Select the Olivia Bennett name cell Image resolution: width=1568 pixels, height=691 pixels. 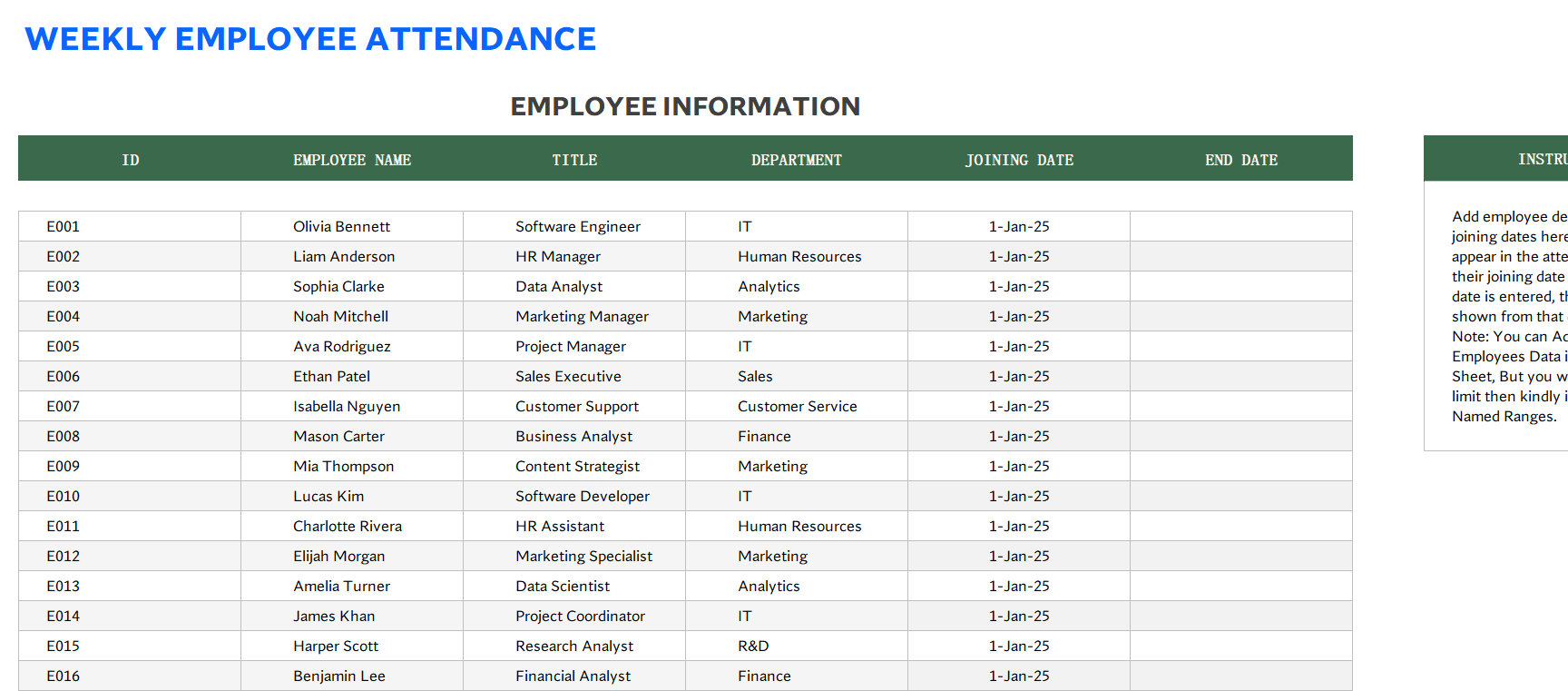click(x=352, y=226)
